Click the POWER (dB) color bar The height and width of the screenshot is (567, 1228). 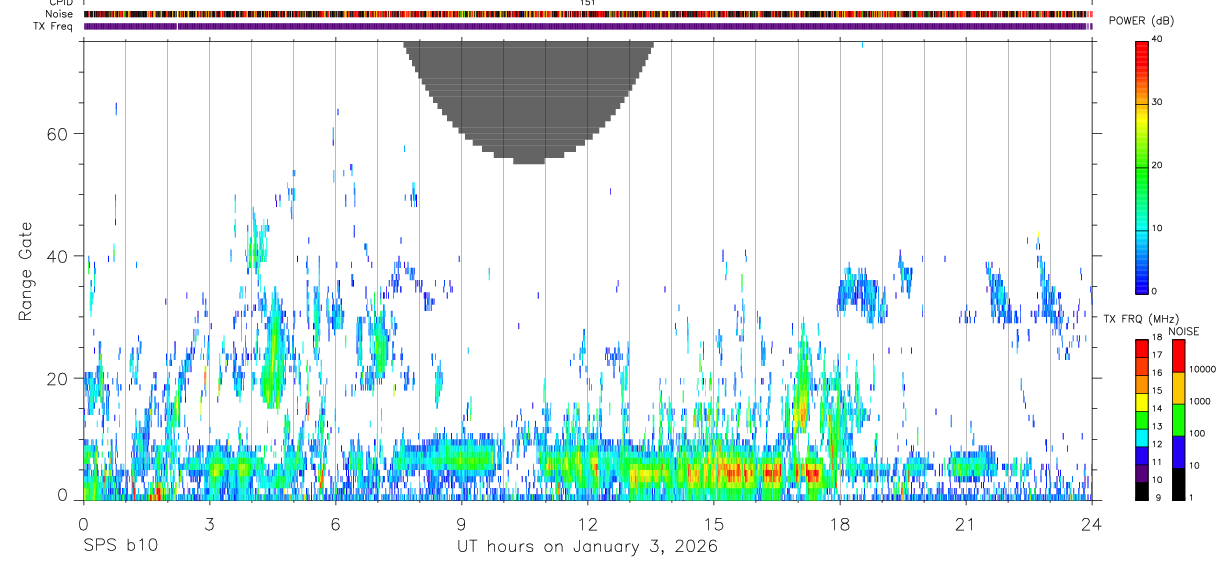point(1141,166)
